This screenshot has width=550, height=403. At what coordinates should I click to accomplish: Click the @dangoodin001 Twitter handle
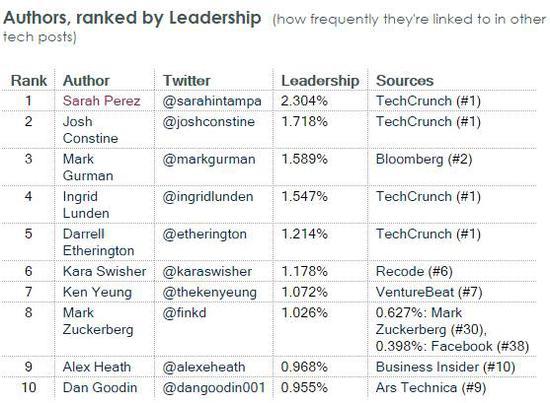click(x=214, y=388)
